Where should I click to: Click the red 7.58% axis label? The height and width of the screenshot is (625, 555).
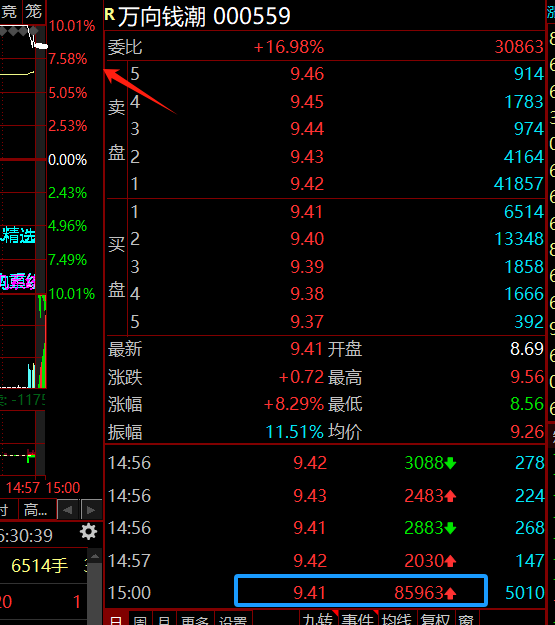[67, 59]
